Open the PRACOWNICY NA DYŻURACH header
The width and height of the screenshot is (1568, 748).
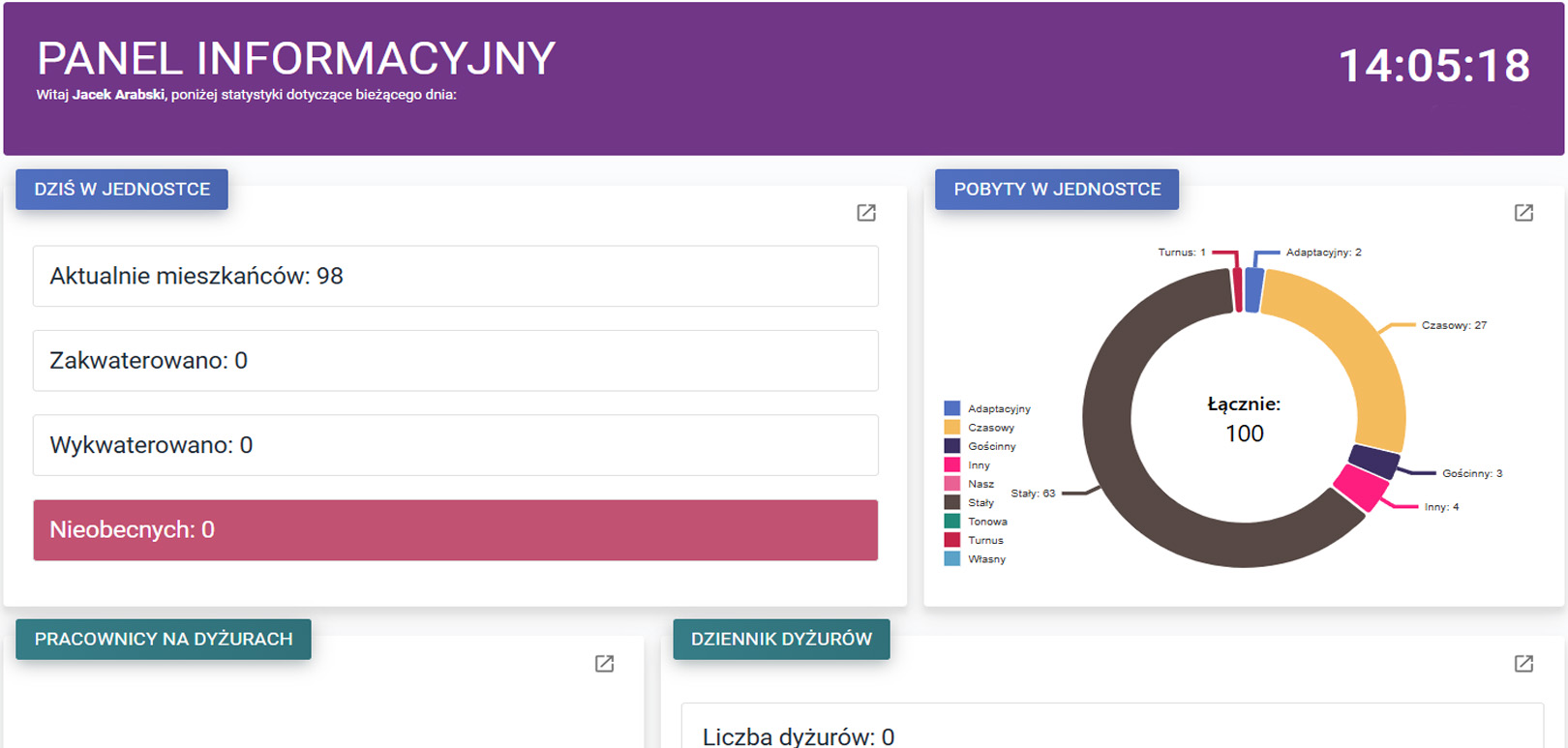pos(164,640)
